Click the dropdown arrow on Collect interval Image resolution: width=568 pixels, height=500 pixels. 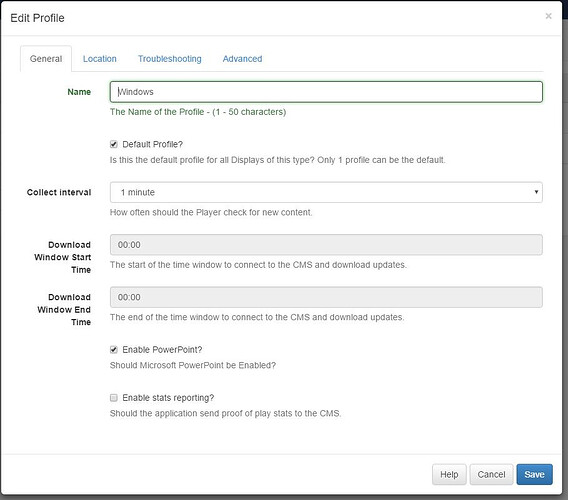point(536,192)
